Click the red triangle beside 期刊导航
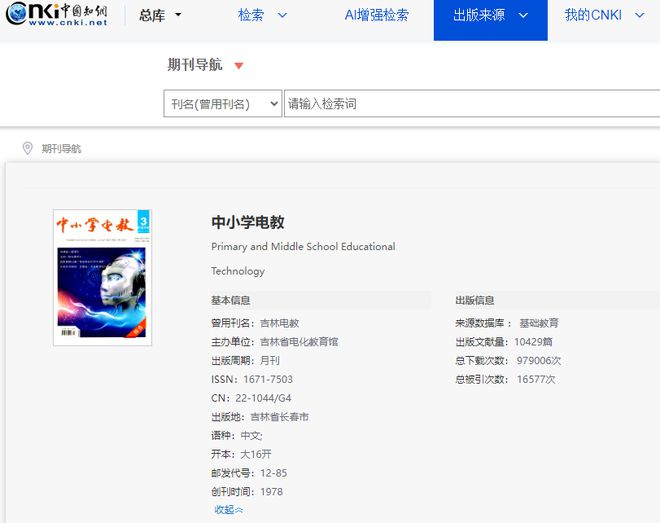This screenshot has height=523, width=660. [x=239, y=66]
